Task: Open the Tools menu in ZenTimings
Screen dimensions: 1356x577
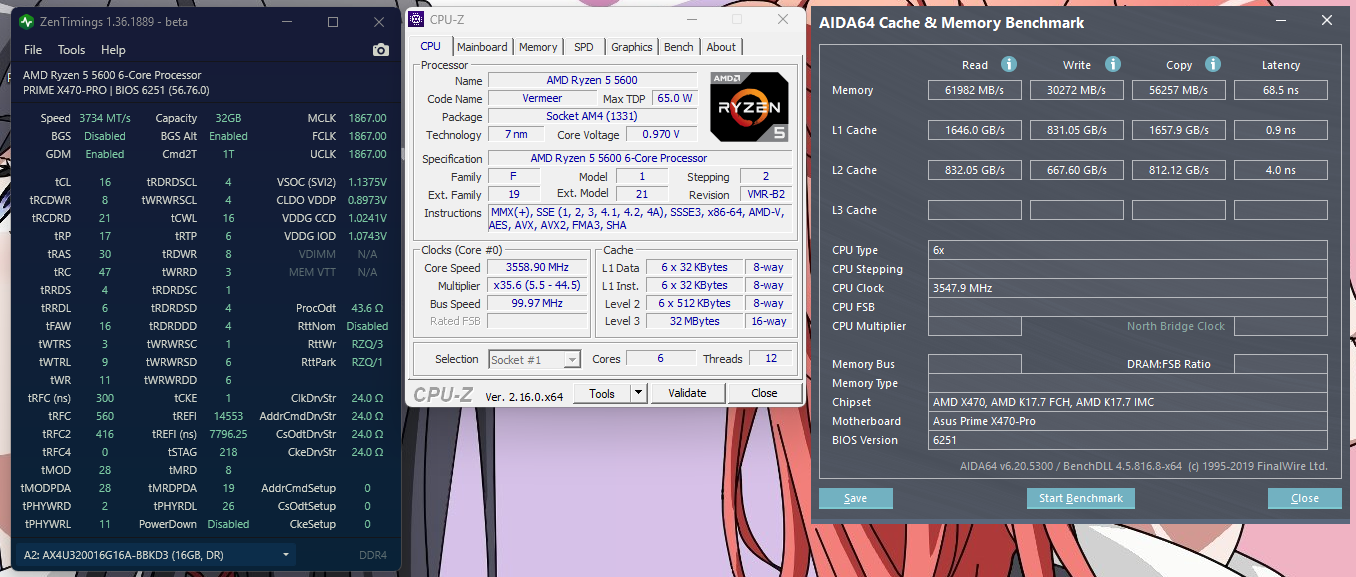Action: pyautogui.click(x=71, y=50)
